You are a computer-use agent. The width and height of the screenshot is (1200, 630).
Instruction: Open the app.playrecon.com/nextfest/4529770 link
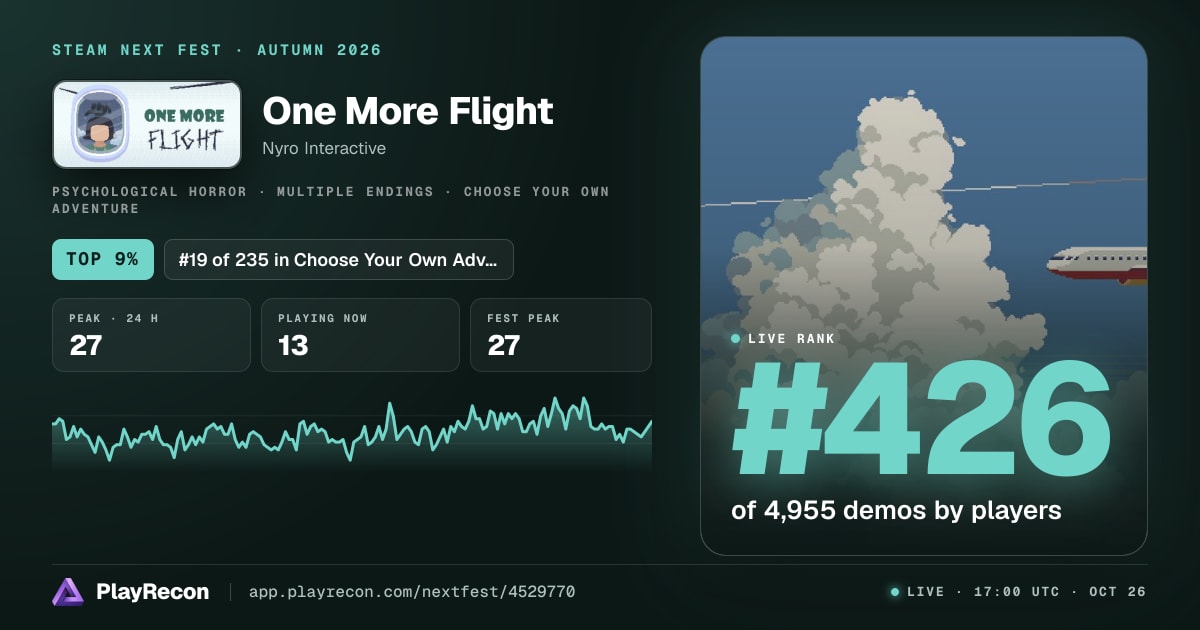(x=411, y=592)
